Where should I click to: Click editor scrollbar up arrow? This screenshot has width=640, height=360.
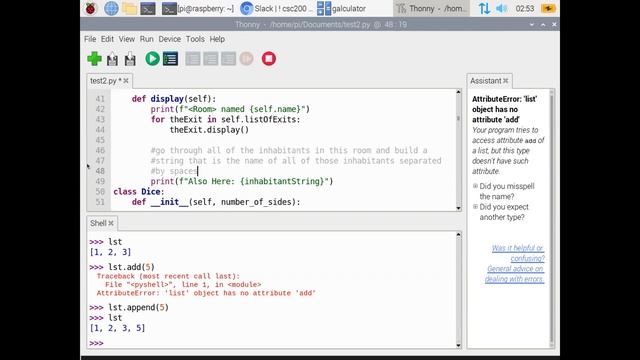click(458, 92)
